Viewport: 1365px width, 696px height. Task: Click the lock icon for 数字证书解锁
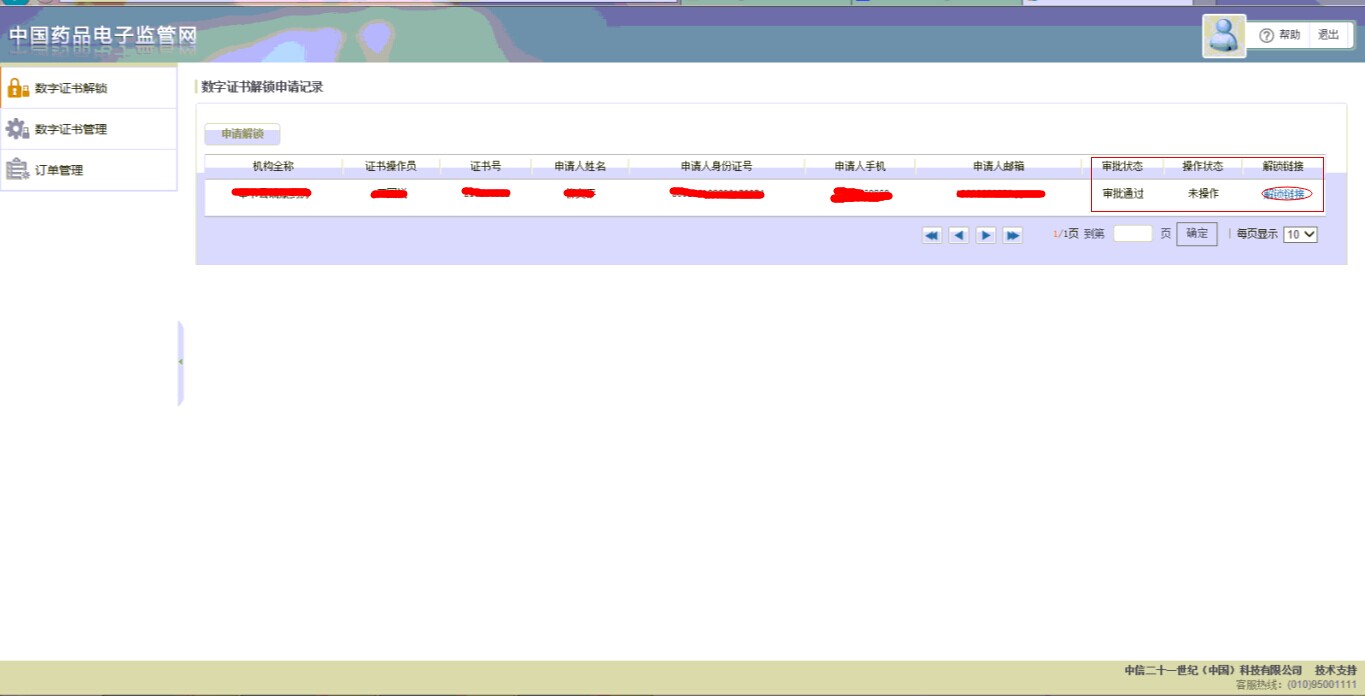pyautogui.click(x=18, y=88)
